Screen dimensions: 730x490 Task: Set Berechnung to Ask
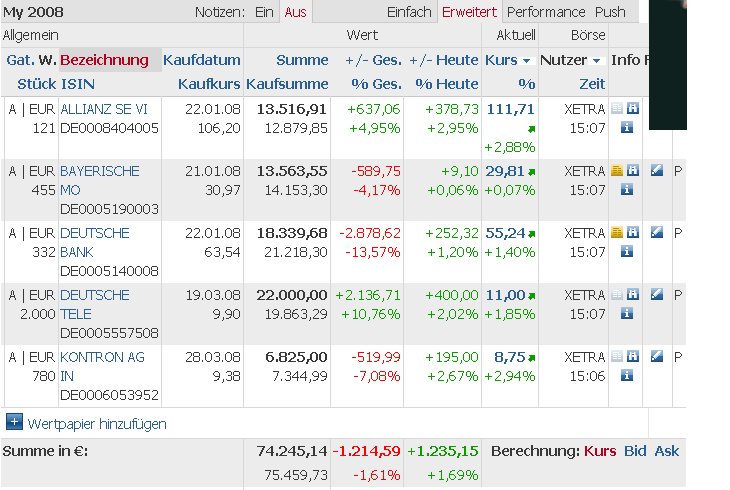pos(667,451)
